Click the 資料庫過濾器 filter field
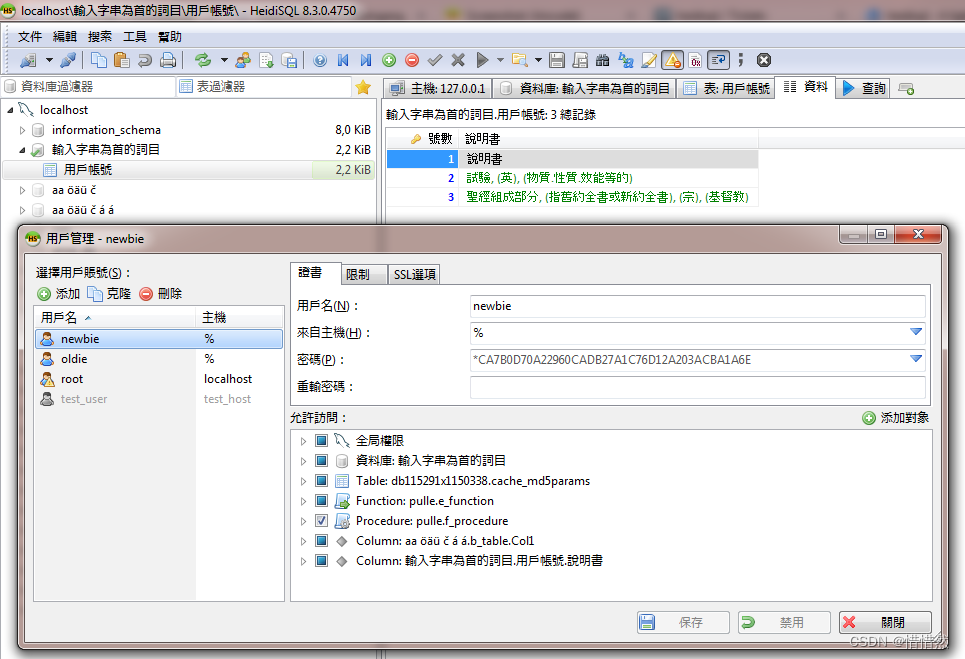 (89, 87)
